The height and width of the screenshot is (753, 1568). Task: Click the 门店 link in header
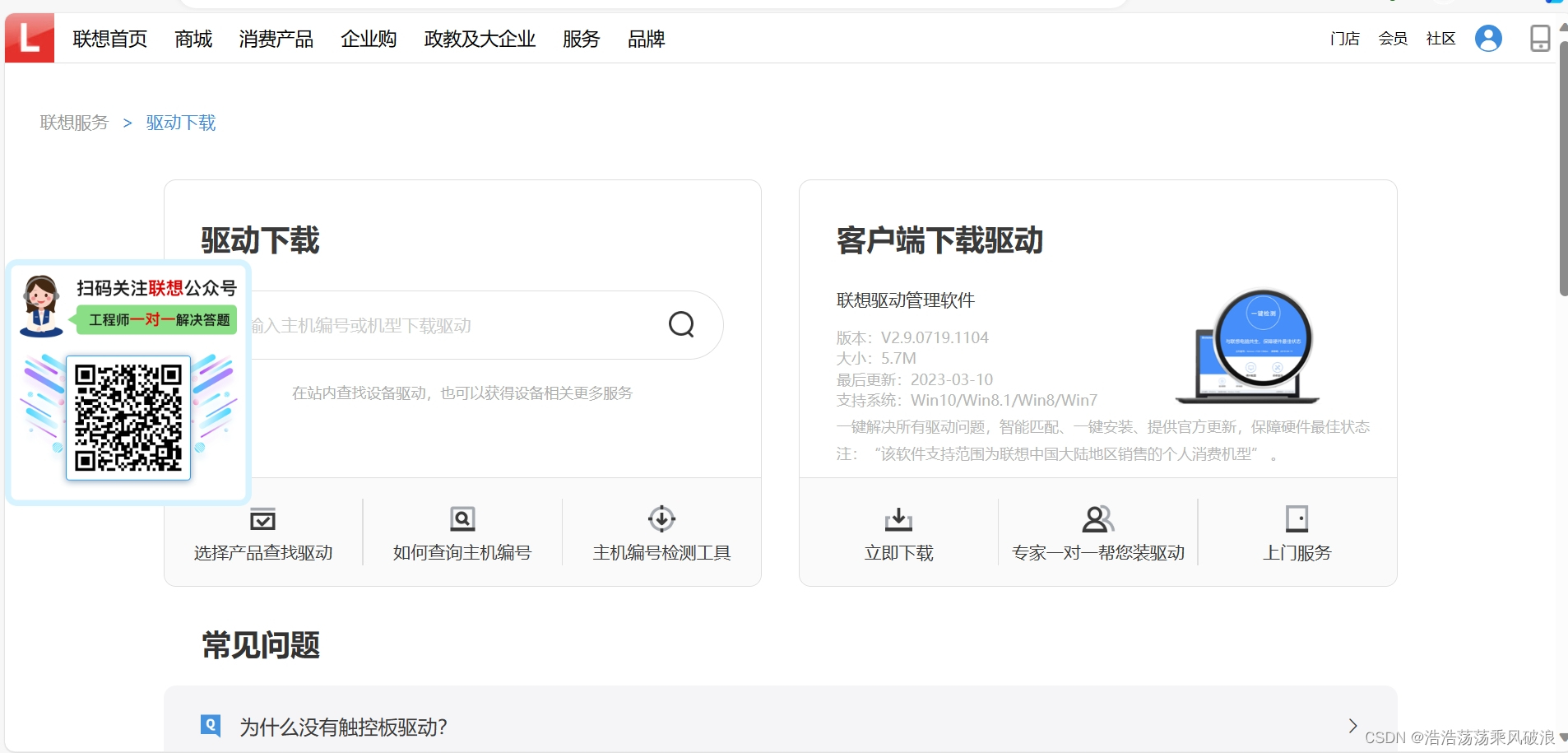click(x=1345, y=39)
